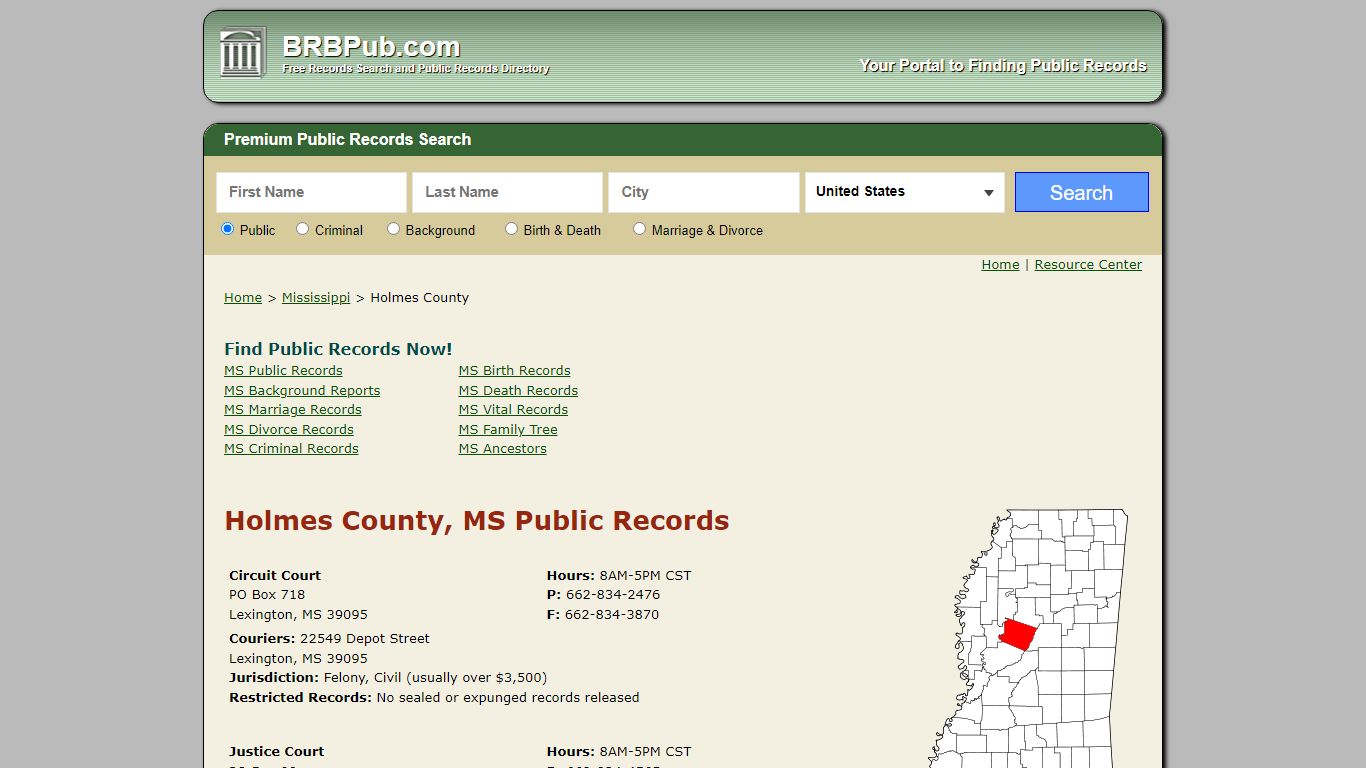Open MS Death Records link

(x=518, y=391)
